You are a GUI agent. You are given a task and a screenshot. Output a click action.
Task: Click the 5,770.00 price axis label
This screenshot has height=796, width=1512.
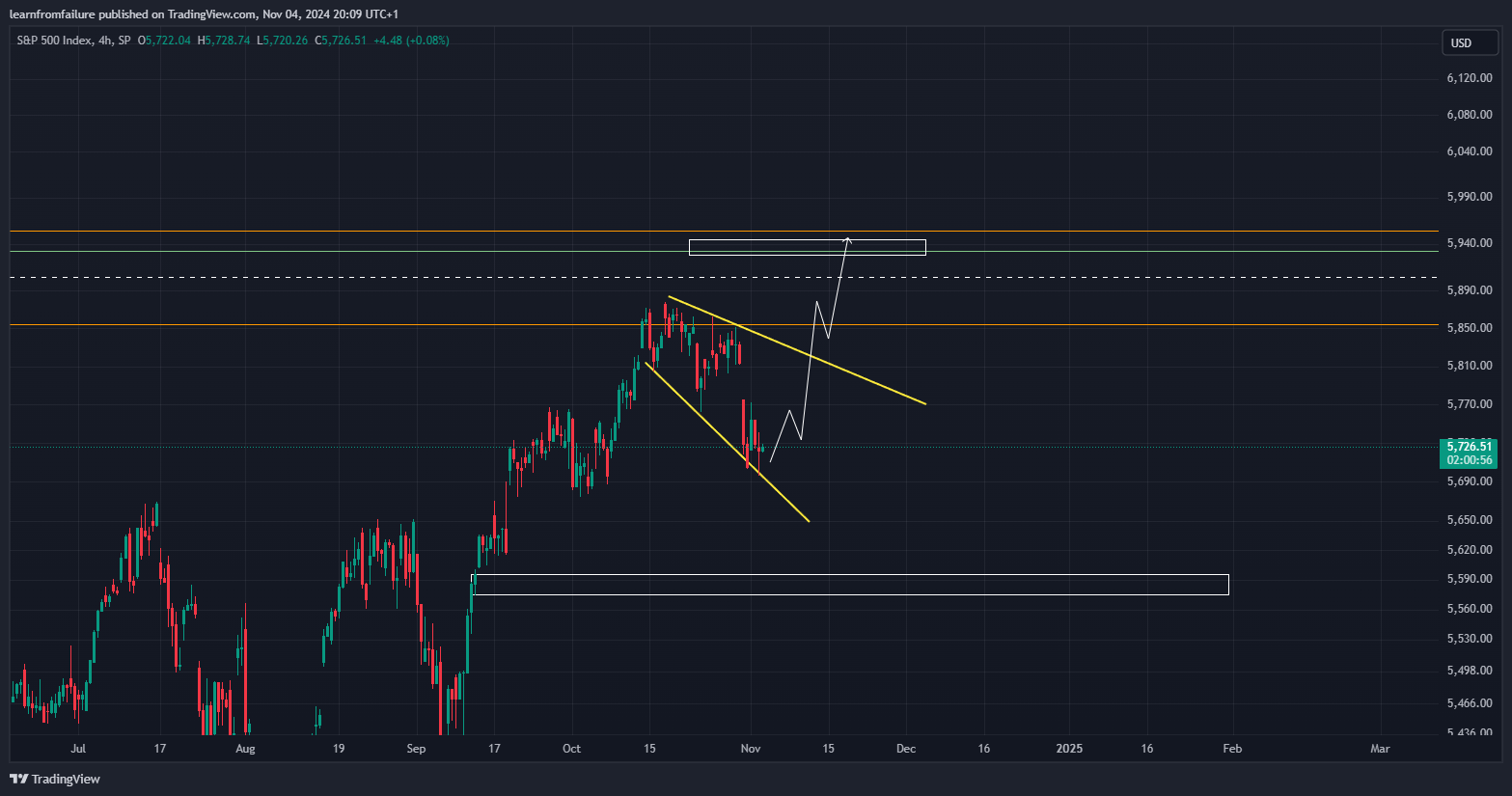pos(1470,404)
